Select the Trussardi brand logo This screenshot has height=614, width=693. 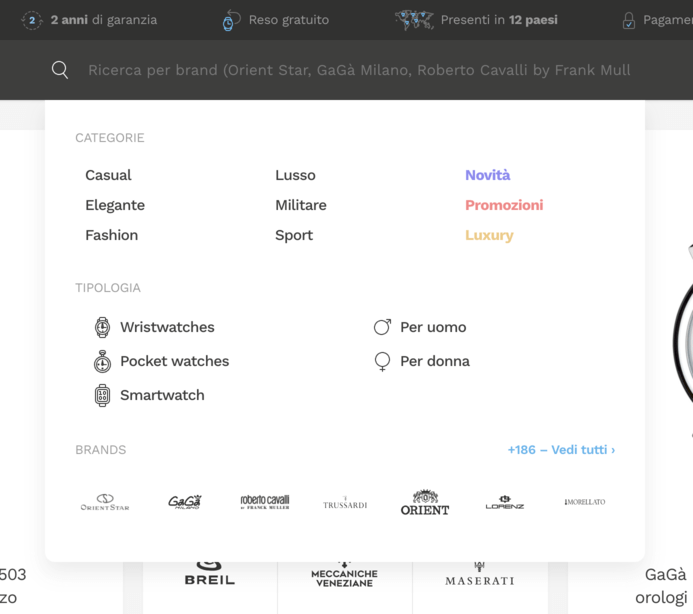(x=345, y=503)
